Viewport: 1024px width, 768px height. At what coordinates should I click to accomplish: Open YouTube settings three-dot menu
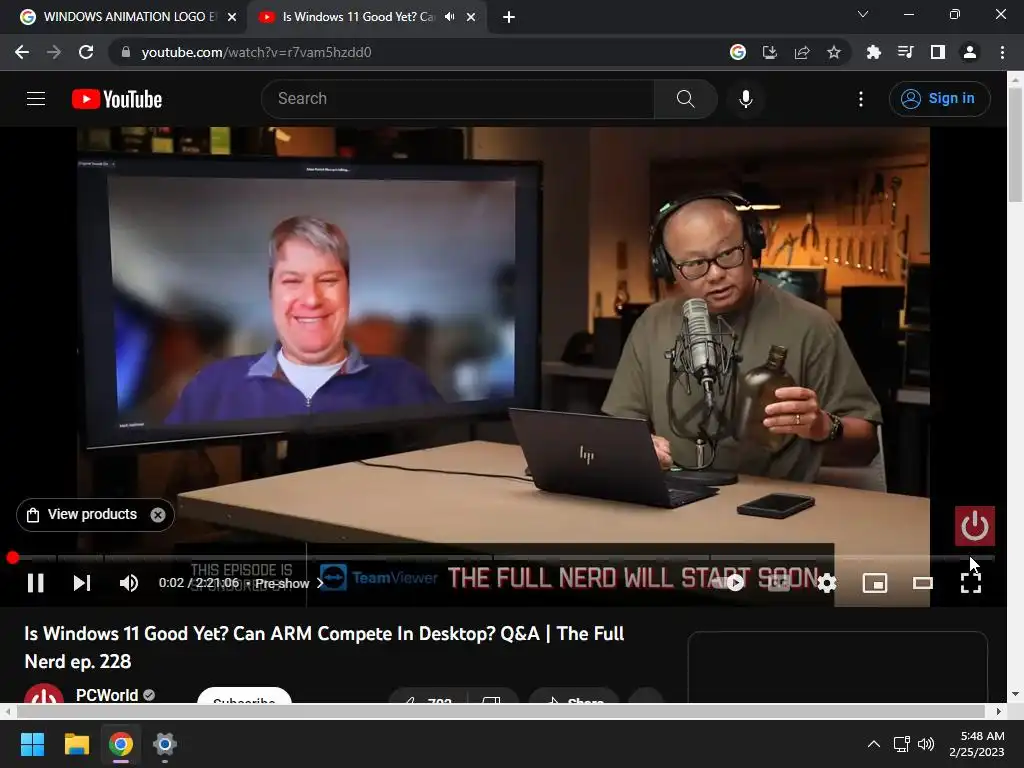click(861, 99)
